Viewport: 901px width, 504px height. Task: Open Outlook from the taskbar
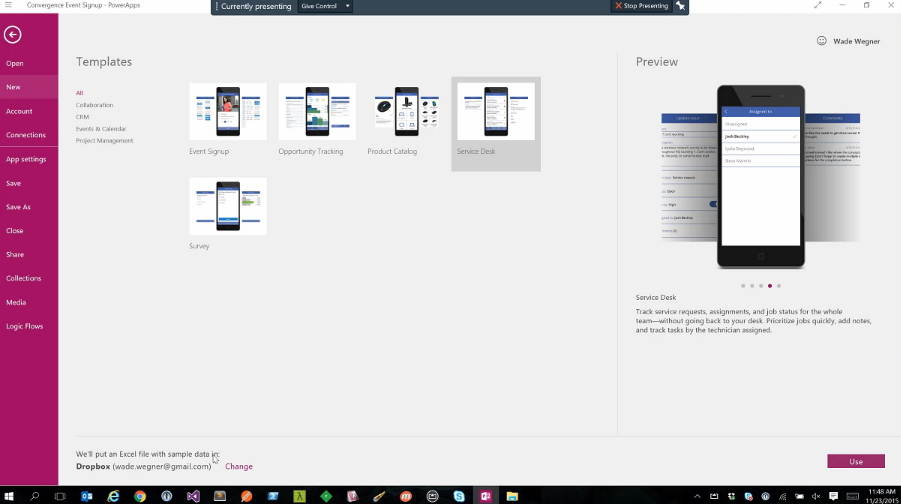(87, 496)
